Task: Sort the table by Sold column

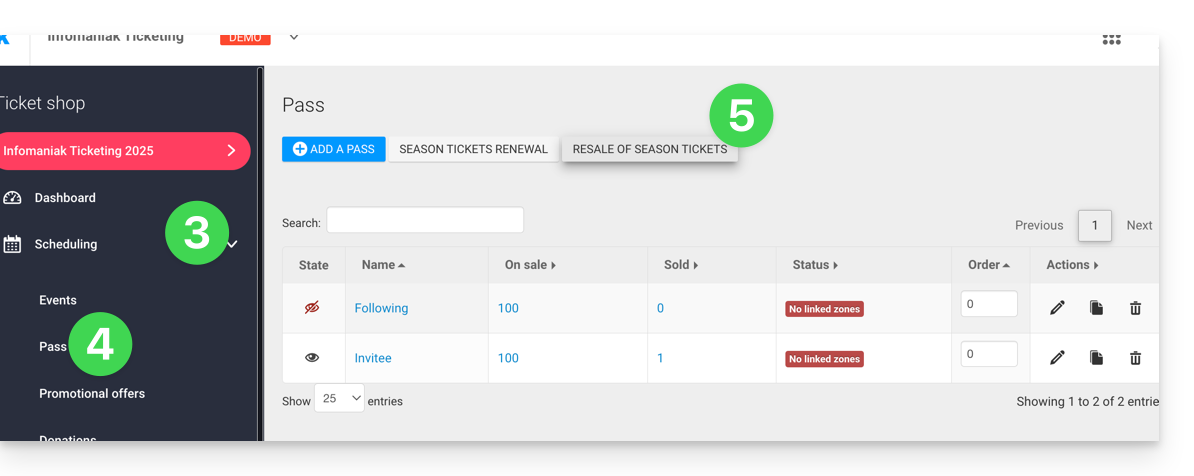Action: click(x=681, y=265)
